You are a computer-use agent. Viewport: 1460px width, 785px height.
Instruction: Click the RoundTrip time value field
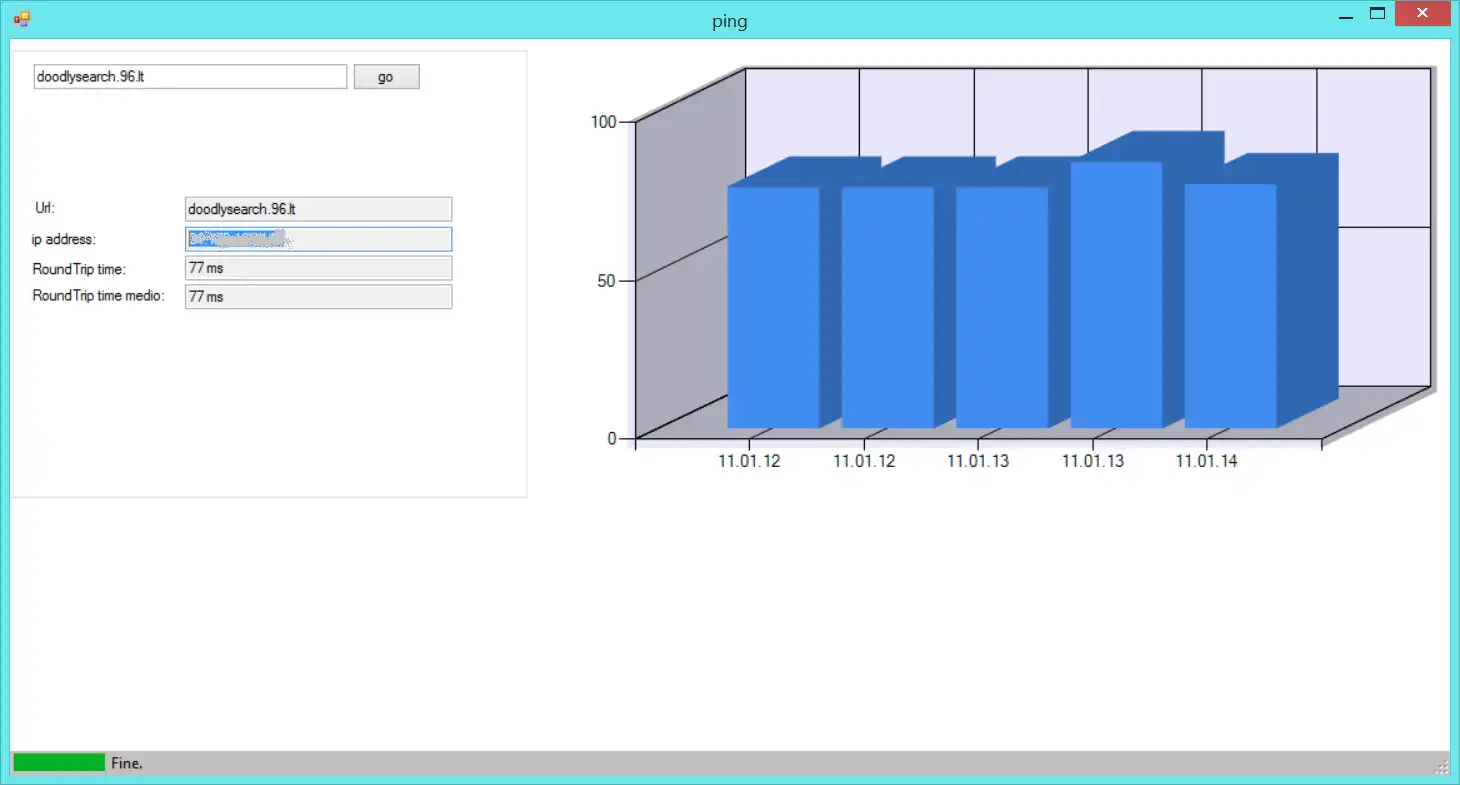[x=318, y=268]
